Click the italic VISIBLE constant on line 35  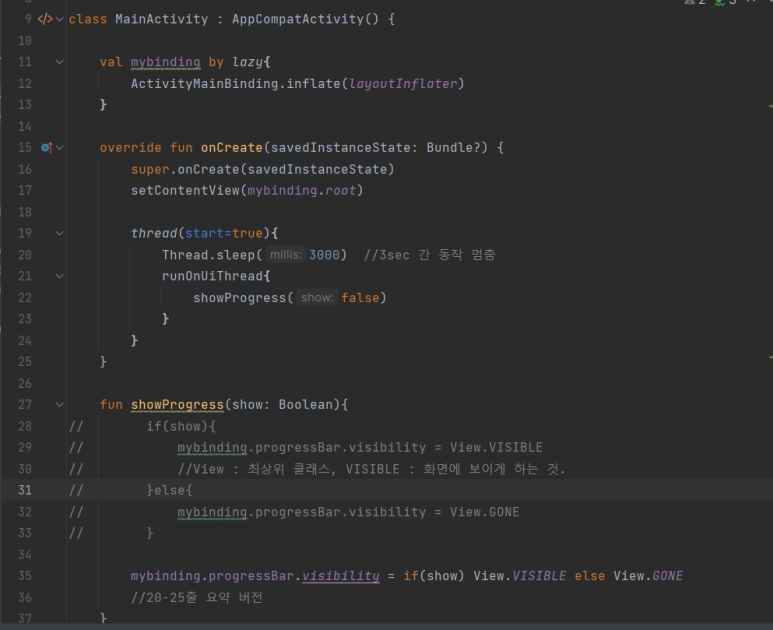point(539,576)
